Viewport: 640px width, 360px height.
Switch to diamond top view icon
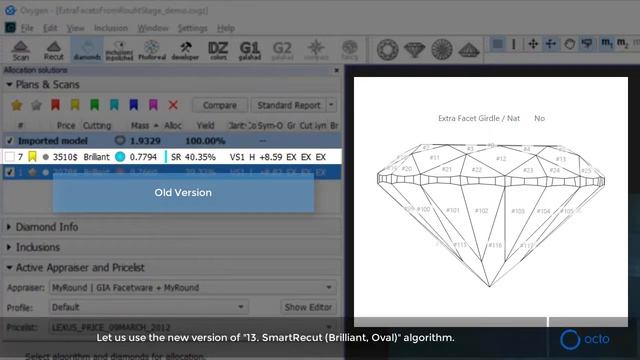(x=387, y=50)
